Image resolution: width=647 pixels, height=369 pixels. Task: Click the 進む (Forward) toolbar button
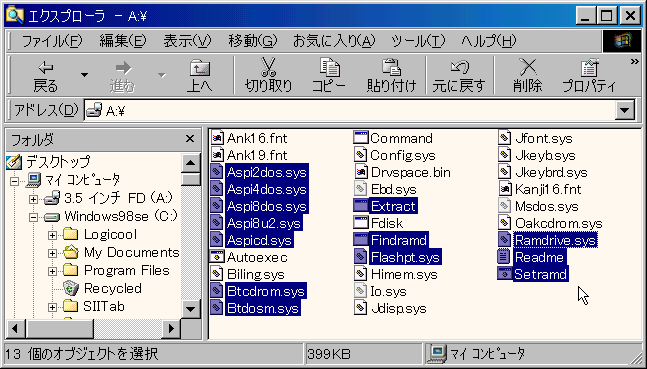(x=123, y=76)
